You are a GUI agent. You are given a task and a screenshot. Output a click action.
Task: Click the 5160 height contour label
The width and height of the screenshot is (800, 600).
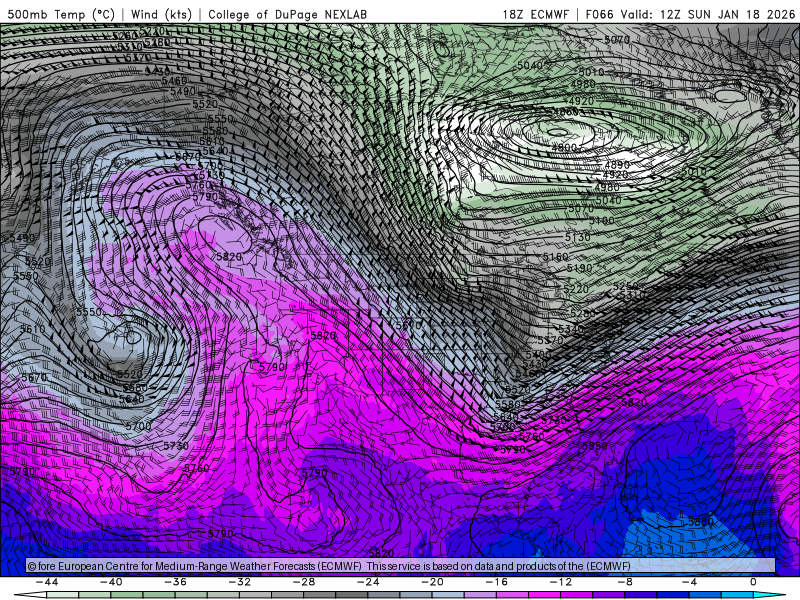point(555,257)
